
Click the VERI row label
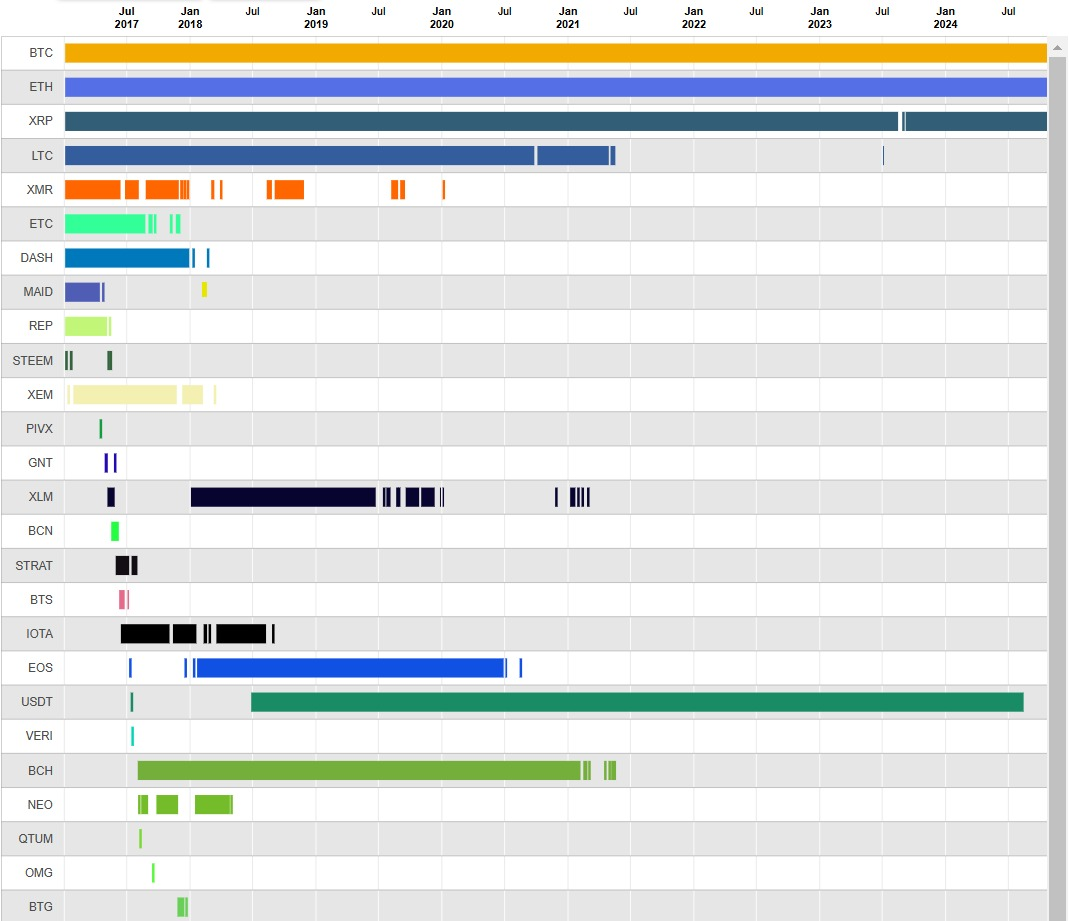click(39, 736)
